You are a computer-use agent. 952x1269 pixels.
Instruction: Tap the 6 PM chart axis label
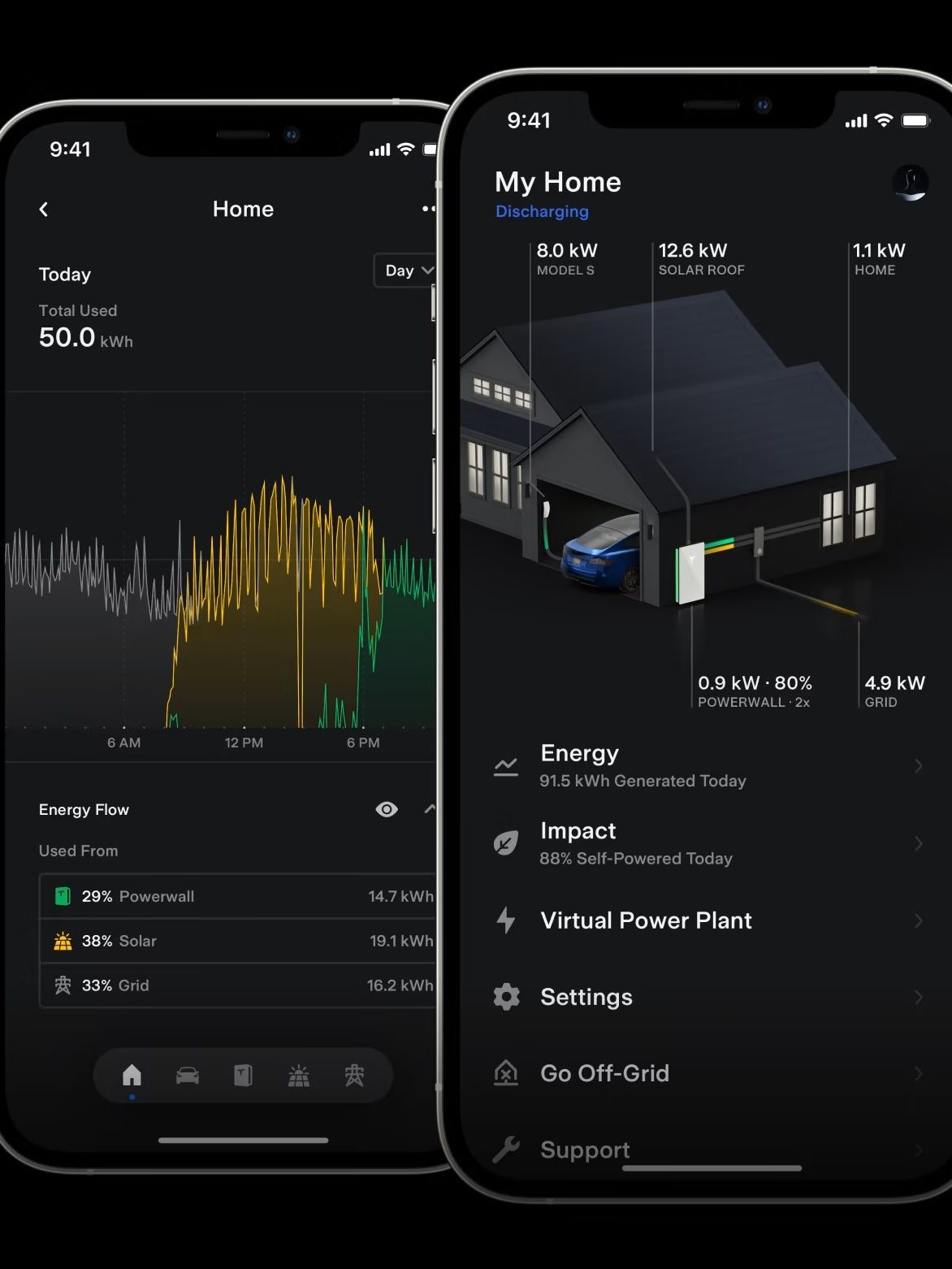click(x=363, y=743)
